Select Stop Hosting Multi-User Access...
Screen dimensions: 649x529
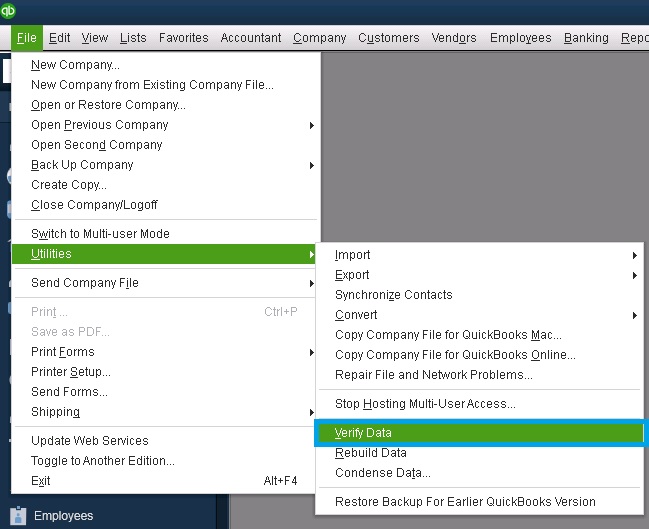[x=479, y=404]
